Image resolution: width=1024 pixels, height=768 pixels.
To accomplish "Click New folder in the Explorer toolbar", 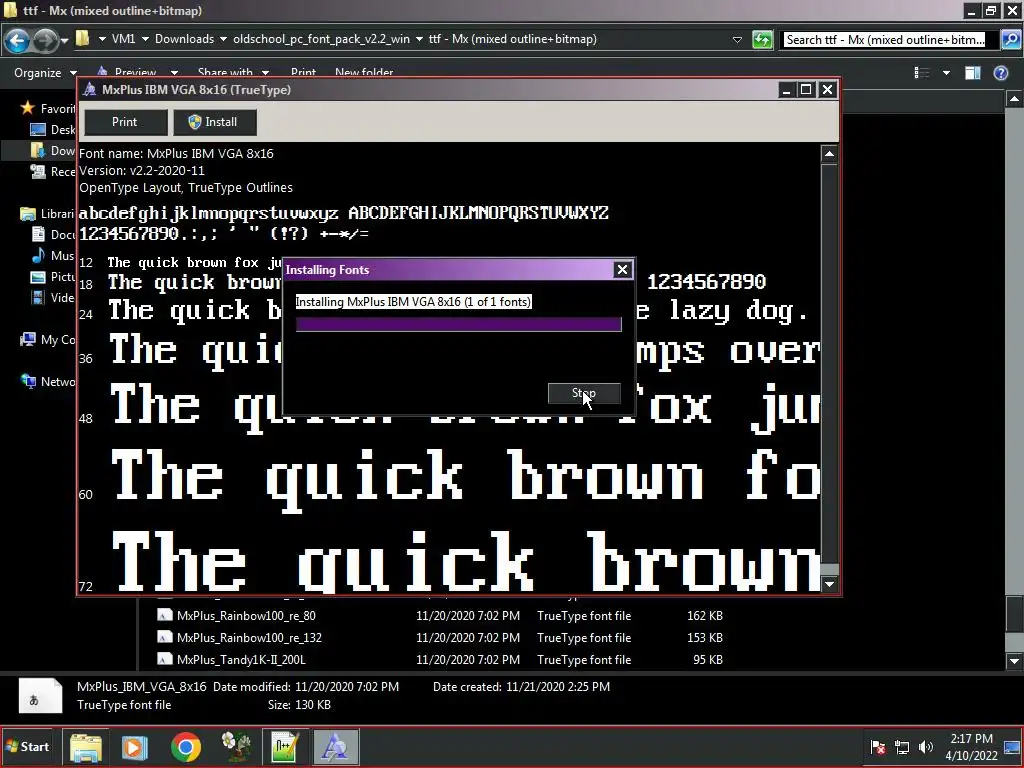I will (364, 72).
